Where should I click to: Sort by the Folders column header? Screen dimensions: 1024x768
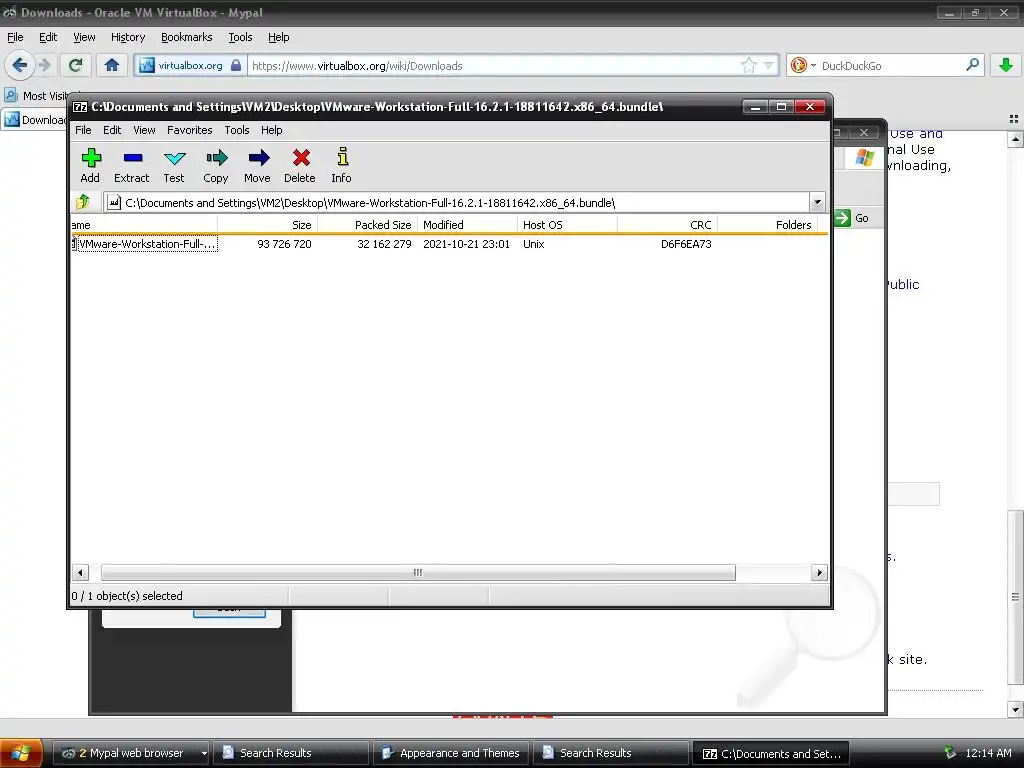click(x=767, y=225)
